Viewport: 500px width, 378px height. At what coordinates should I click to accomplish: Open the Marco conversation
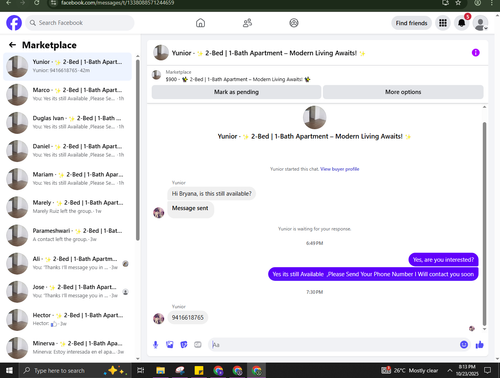pos(67,94)
